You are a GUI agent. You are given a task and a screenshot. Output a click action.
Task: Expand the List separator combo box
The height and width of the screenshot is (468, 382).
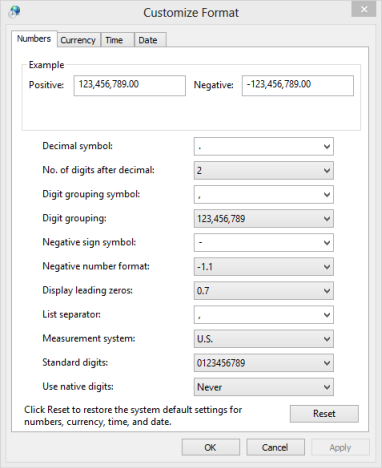coord(264,314)
